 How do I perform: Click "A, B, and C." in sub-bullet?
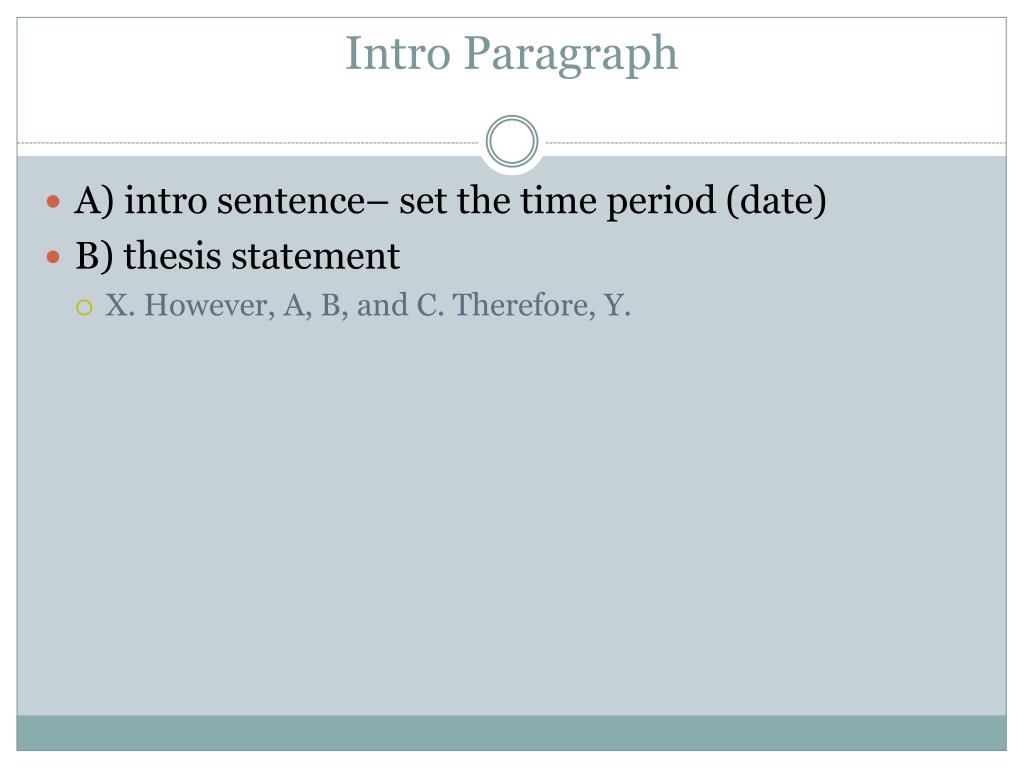[364, 306]
